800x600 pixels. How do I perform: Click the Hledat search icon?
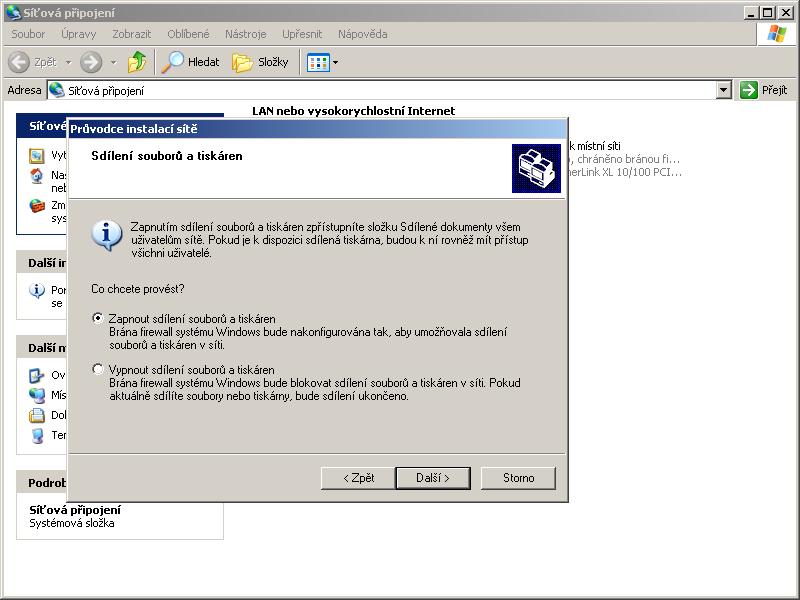[174, 62]
